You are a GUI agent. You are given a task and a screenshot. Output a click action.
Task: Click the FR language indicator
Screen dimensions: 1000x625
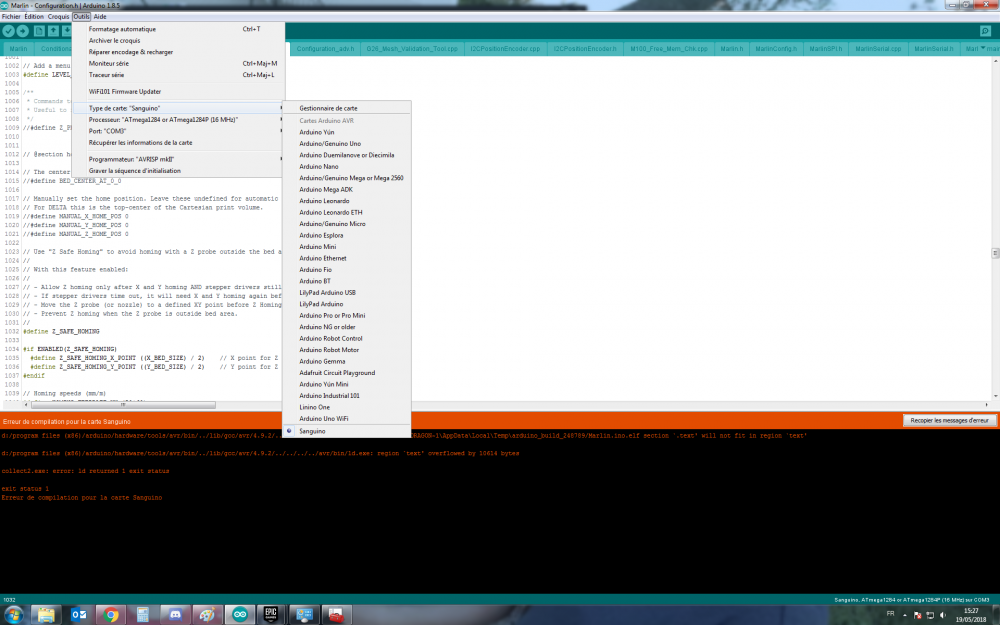tap(890, 614)
